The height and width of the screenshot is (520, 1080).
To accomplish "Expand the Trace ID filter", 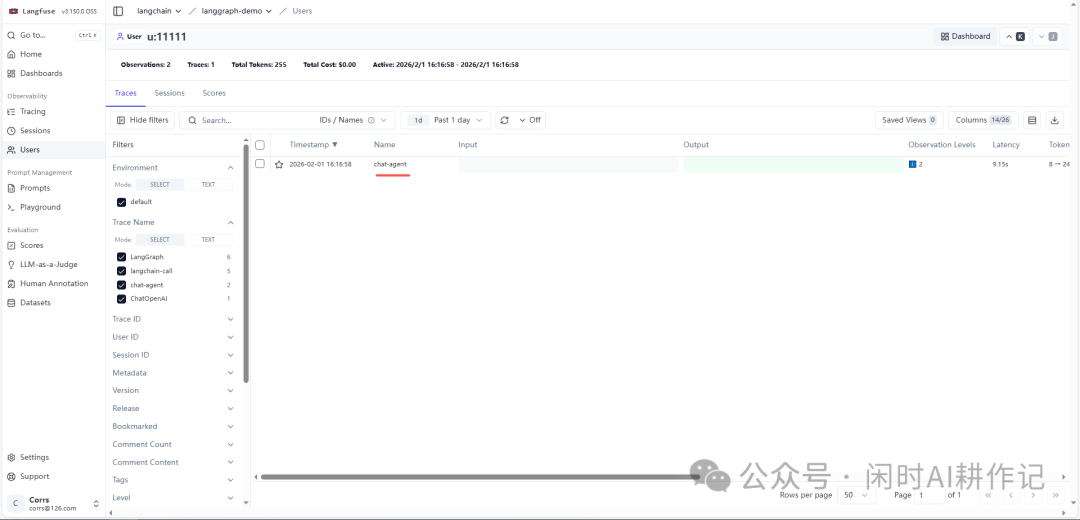I will point(173,320).
